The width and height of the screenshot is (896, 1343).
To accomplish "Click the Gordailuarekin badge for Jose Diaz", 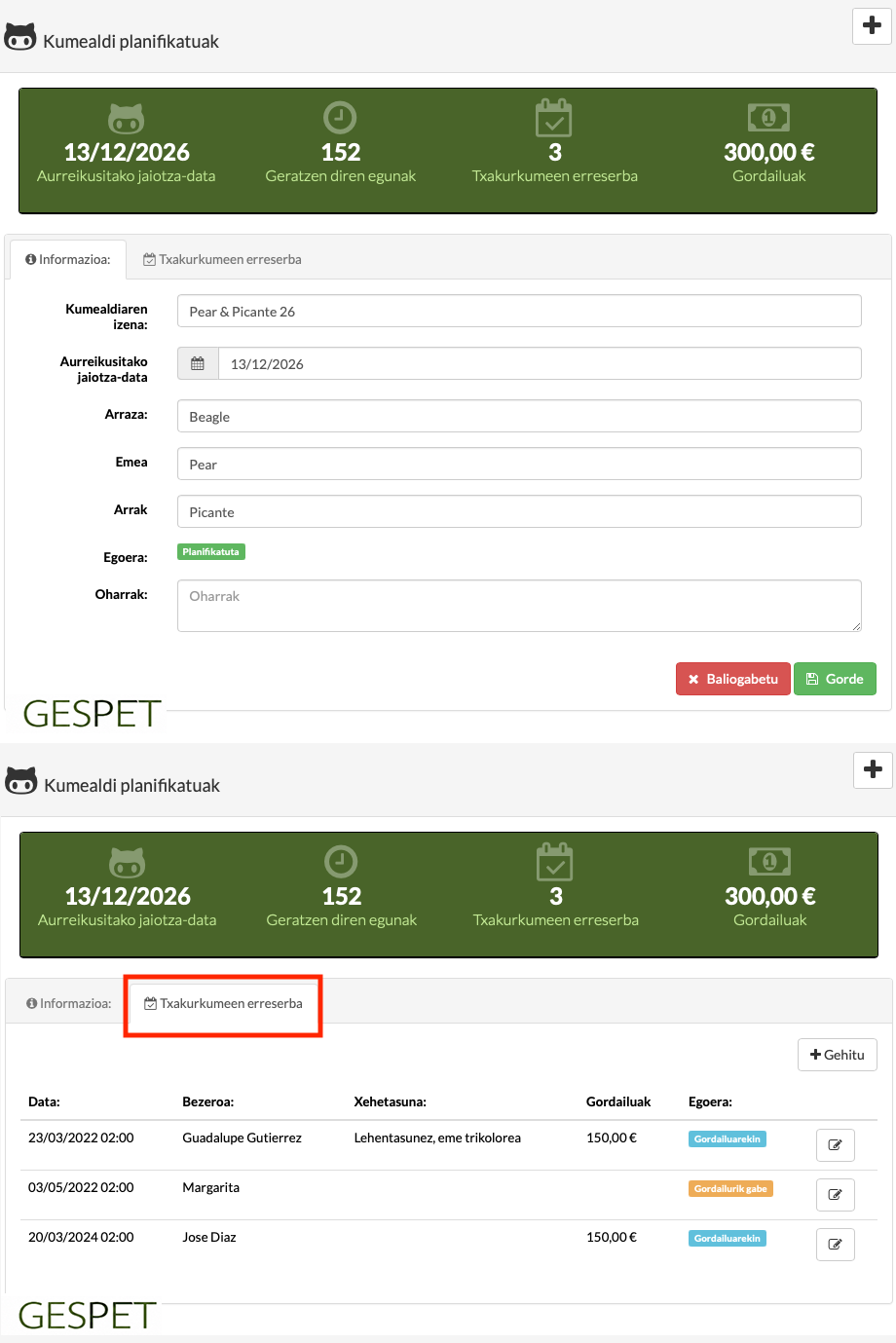I will (728, 1239).
